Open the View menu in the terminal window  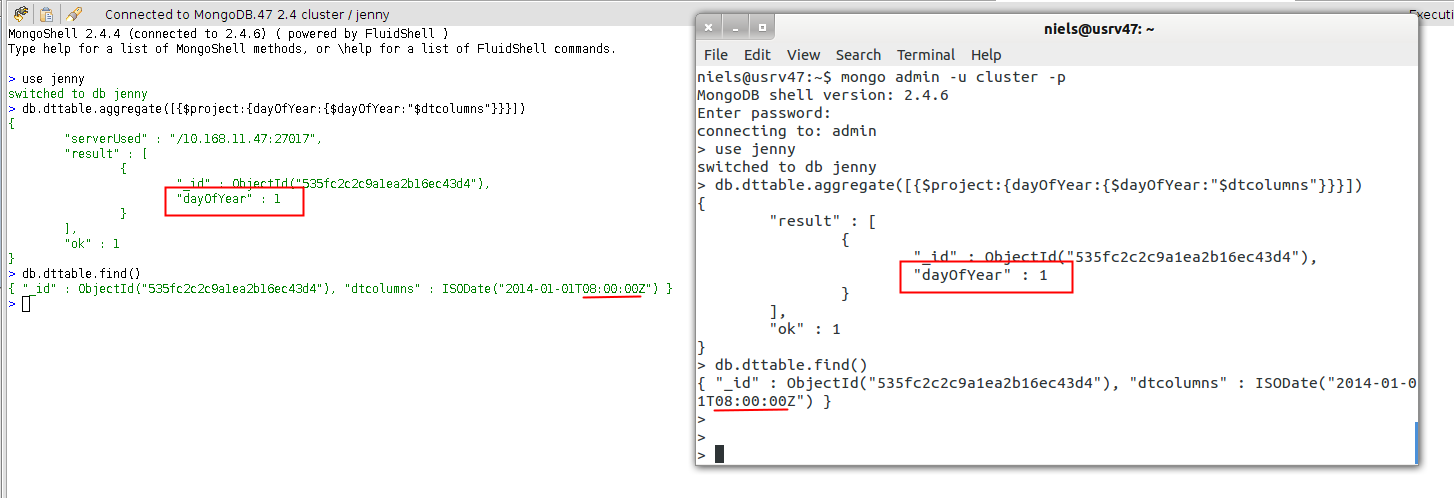803,55
